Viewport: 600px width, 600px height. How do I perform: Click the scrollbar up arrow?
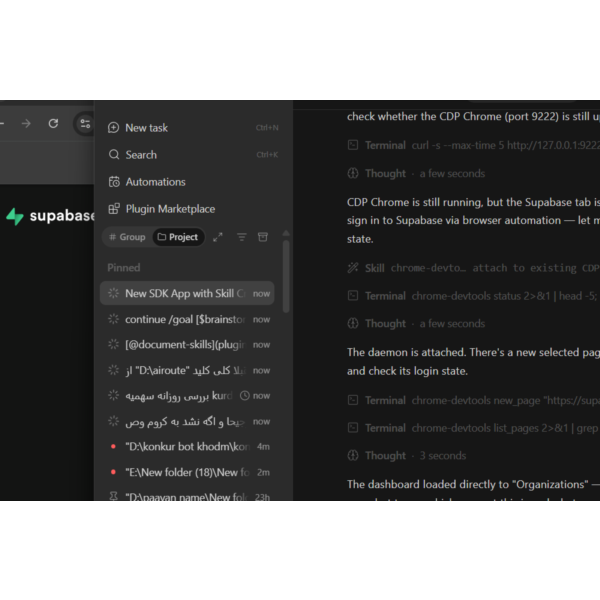(x=286, y=233)
